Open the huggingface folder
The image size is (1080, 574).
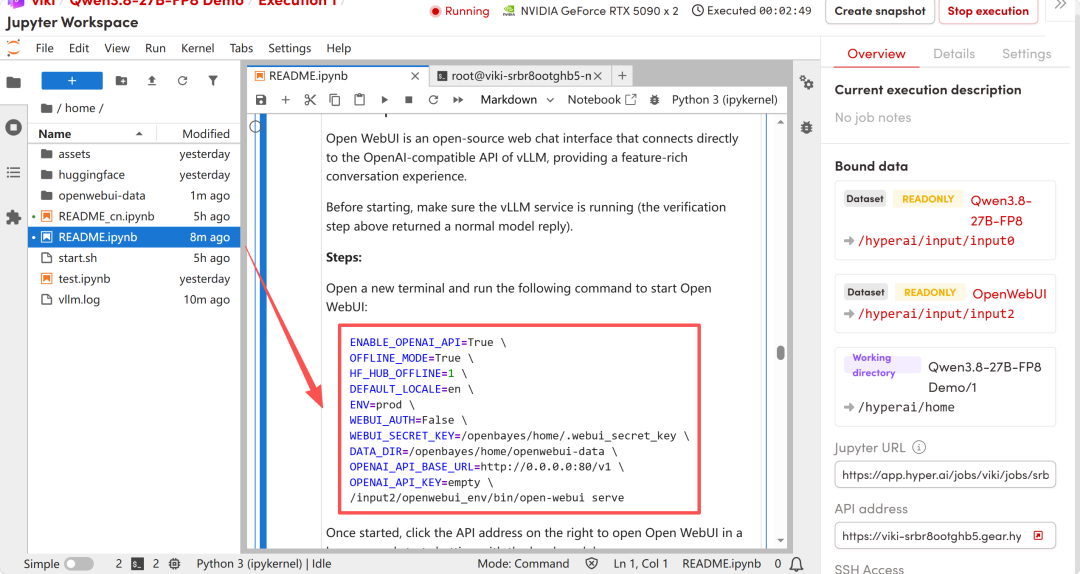(134, 175)
